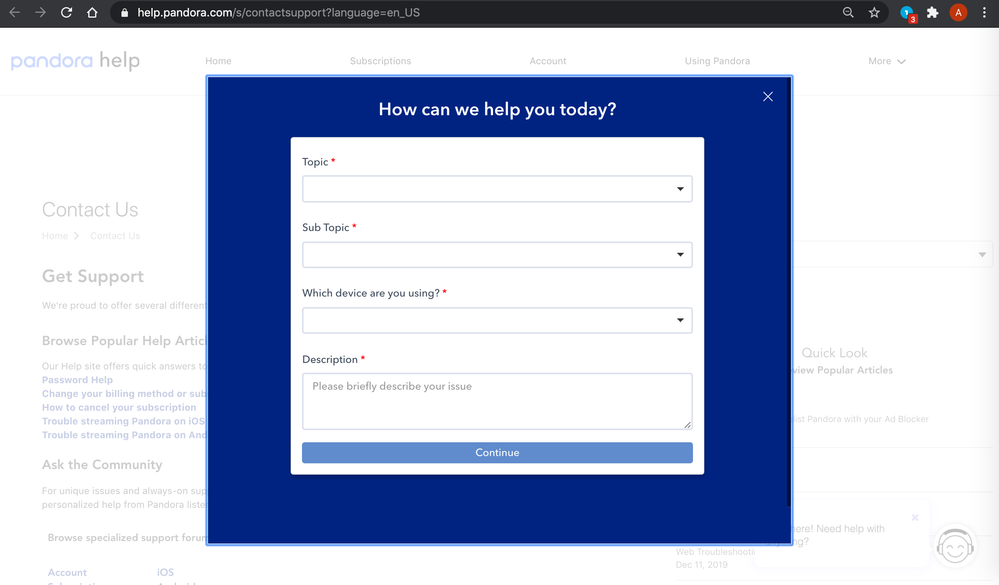Open the Password Help article link
This screenshot has height=585, width=999.
coord(77,380)
